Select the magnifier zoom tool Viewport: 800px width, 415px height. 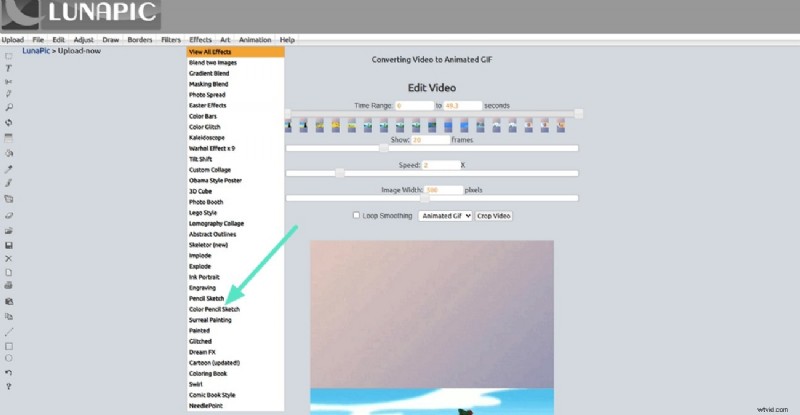pyautogui.click(x=9, y=107)
